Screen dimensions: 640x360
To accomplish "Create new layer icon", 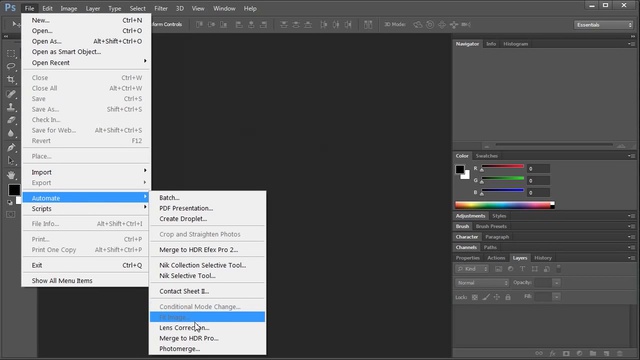I will (x=606, y=353).
